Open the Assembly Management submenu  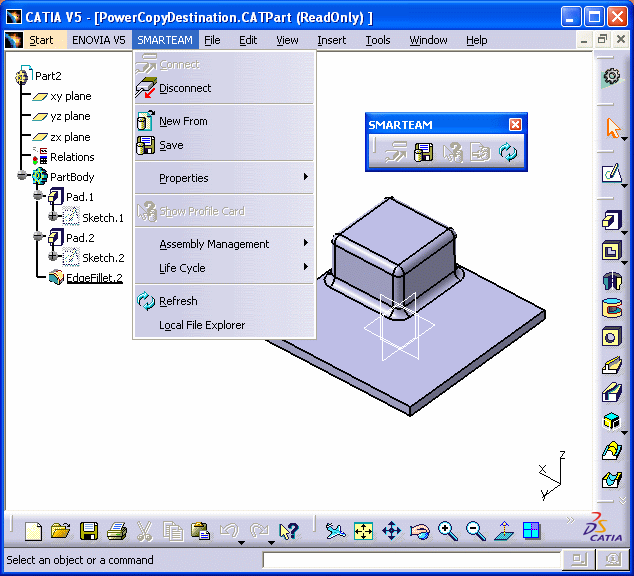[214, 244]
